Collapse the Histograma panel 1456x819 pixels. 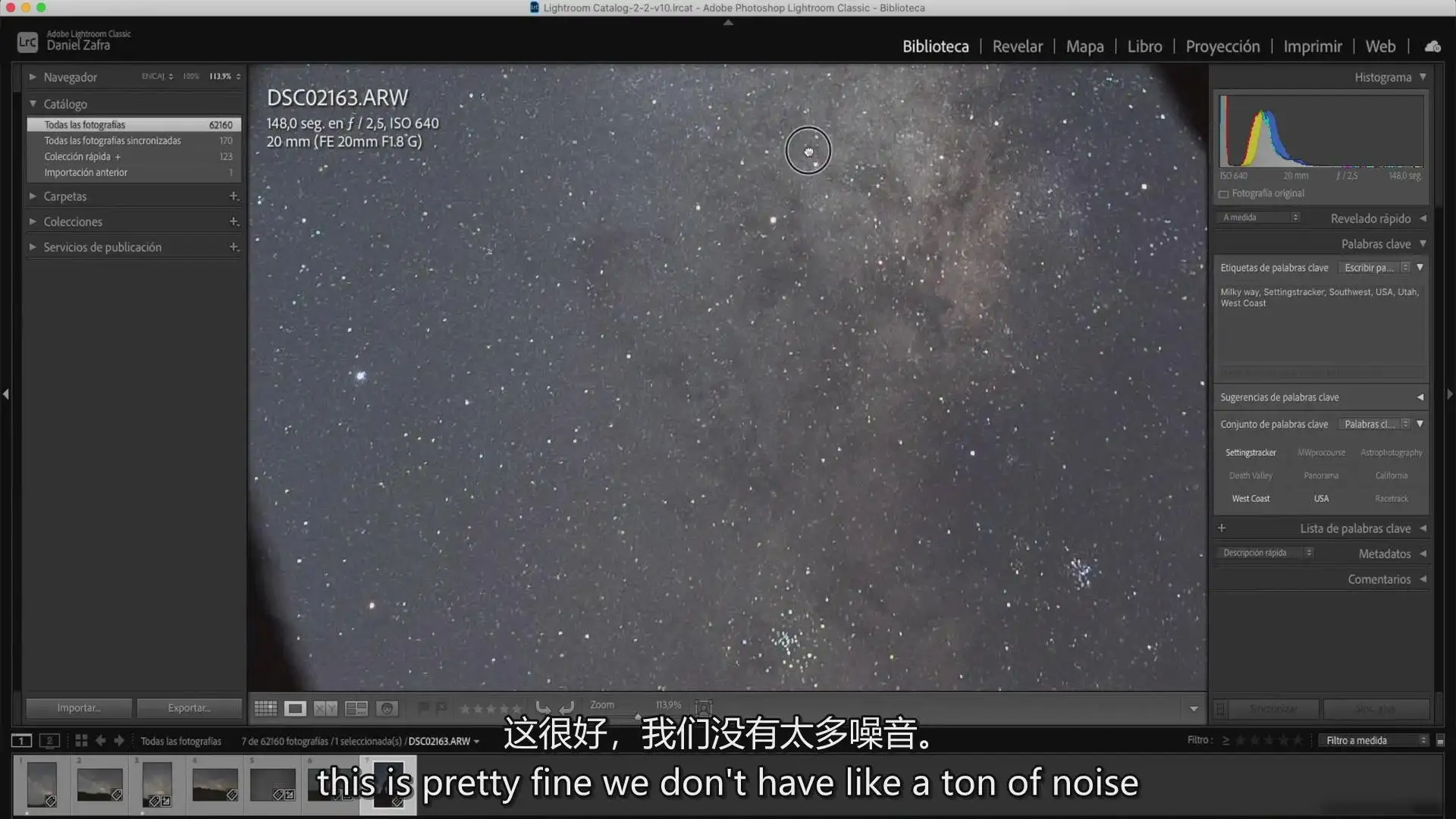[1423, 77]
